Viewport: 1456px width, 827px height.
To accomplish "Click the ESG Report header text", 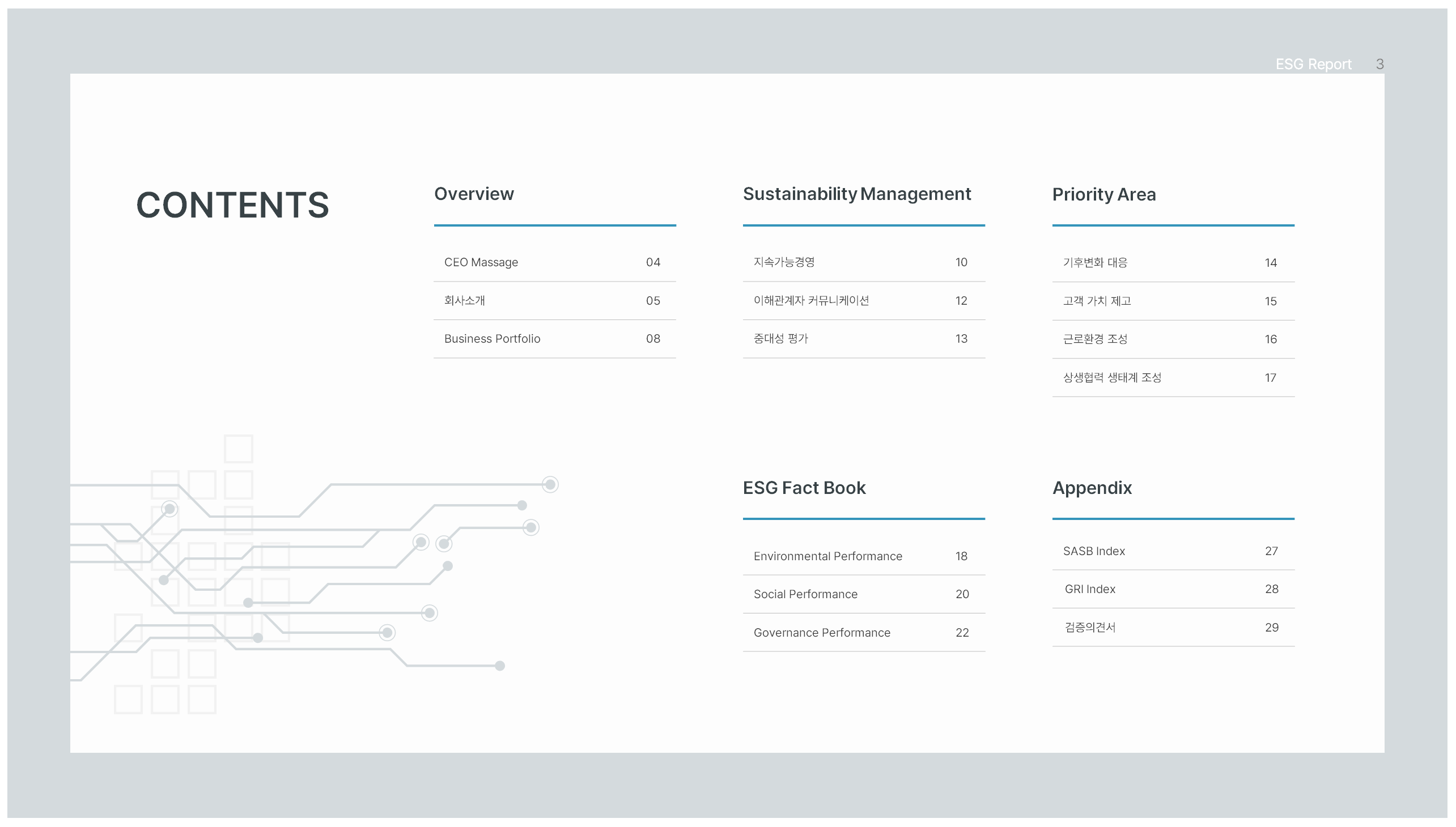I will pos(1313,64).
